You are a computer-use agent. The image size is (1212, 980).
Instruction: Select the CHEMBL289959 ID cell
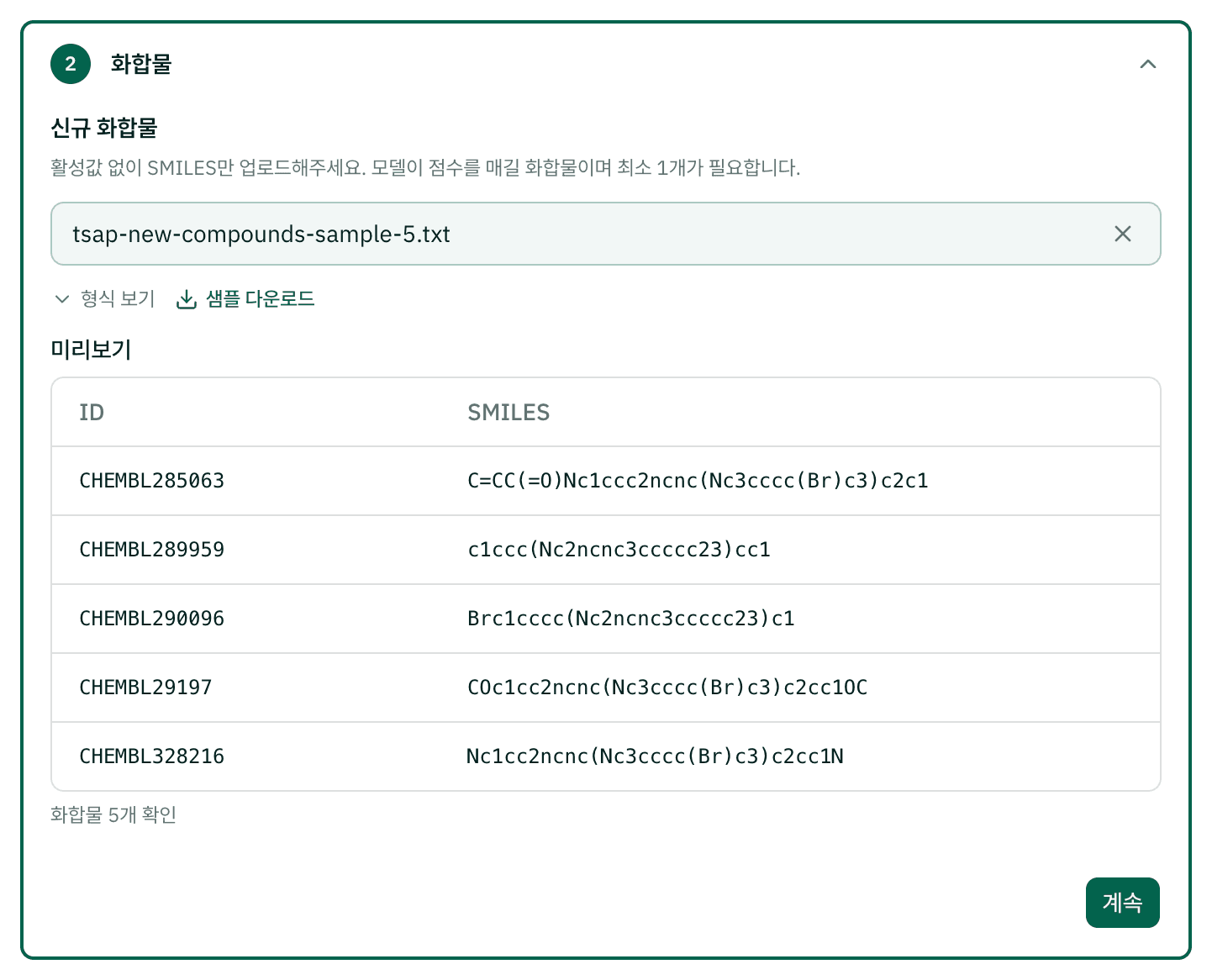(152, 550)
